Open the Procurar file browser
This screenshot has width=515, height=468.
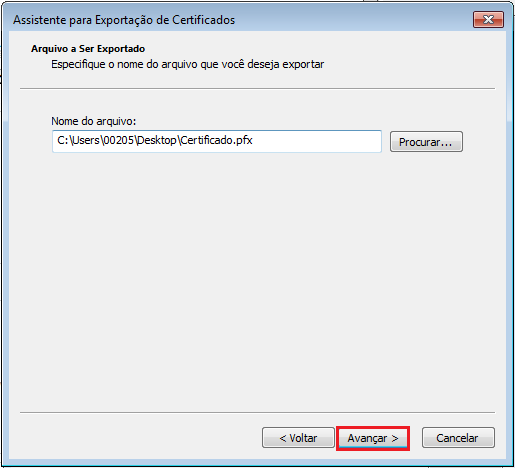[426, 142]
